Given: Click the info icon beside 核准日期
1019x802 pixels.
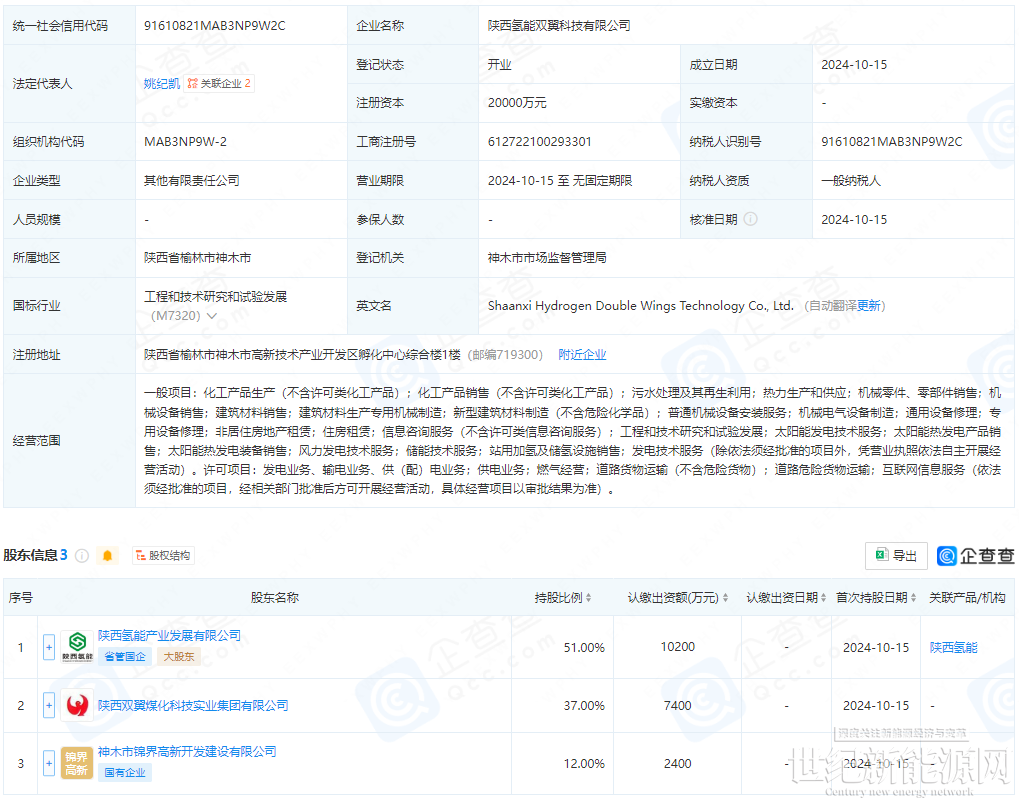Looking at the screenshot, I should pyautogui.click(x=751, y=219).
